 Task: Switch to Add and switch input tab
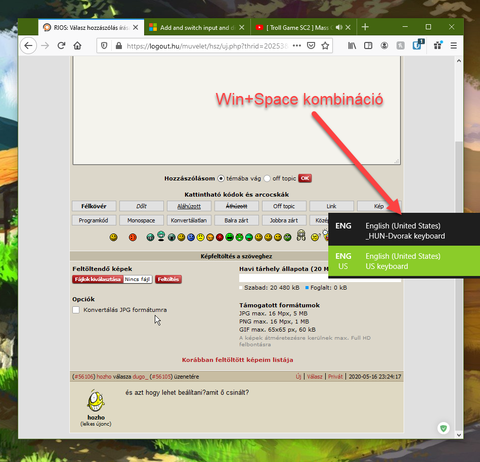click(197, 27)
